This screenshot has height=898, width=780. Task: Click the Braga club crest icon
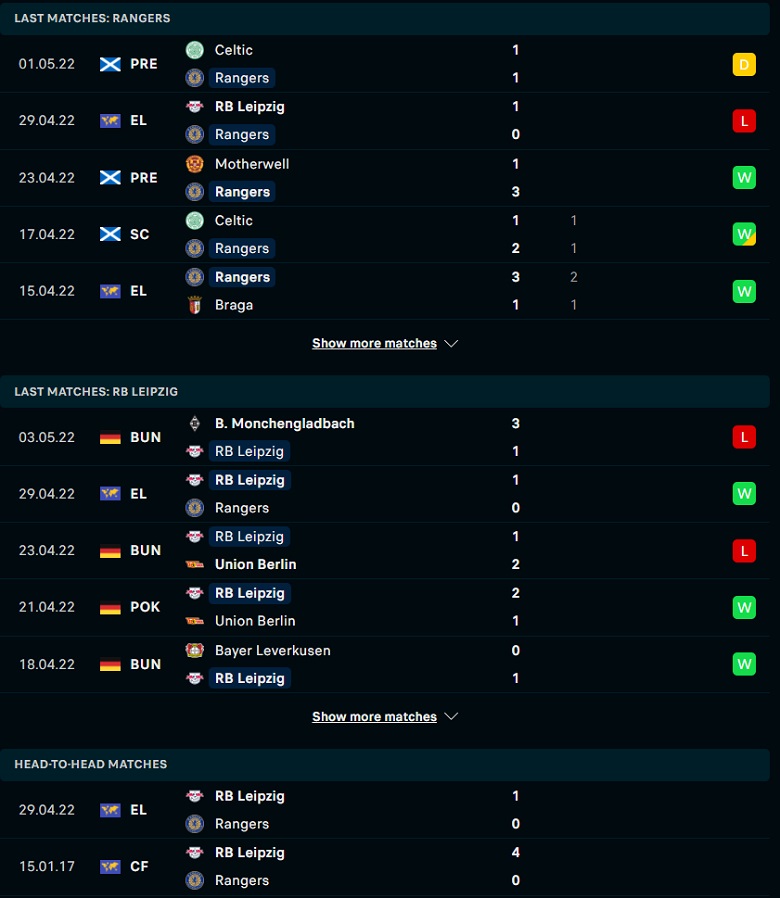pos(195,305)
